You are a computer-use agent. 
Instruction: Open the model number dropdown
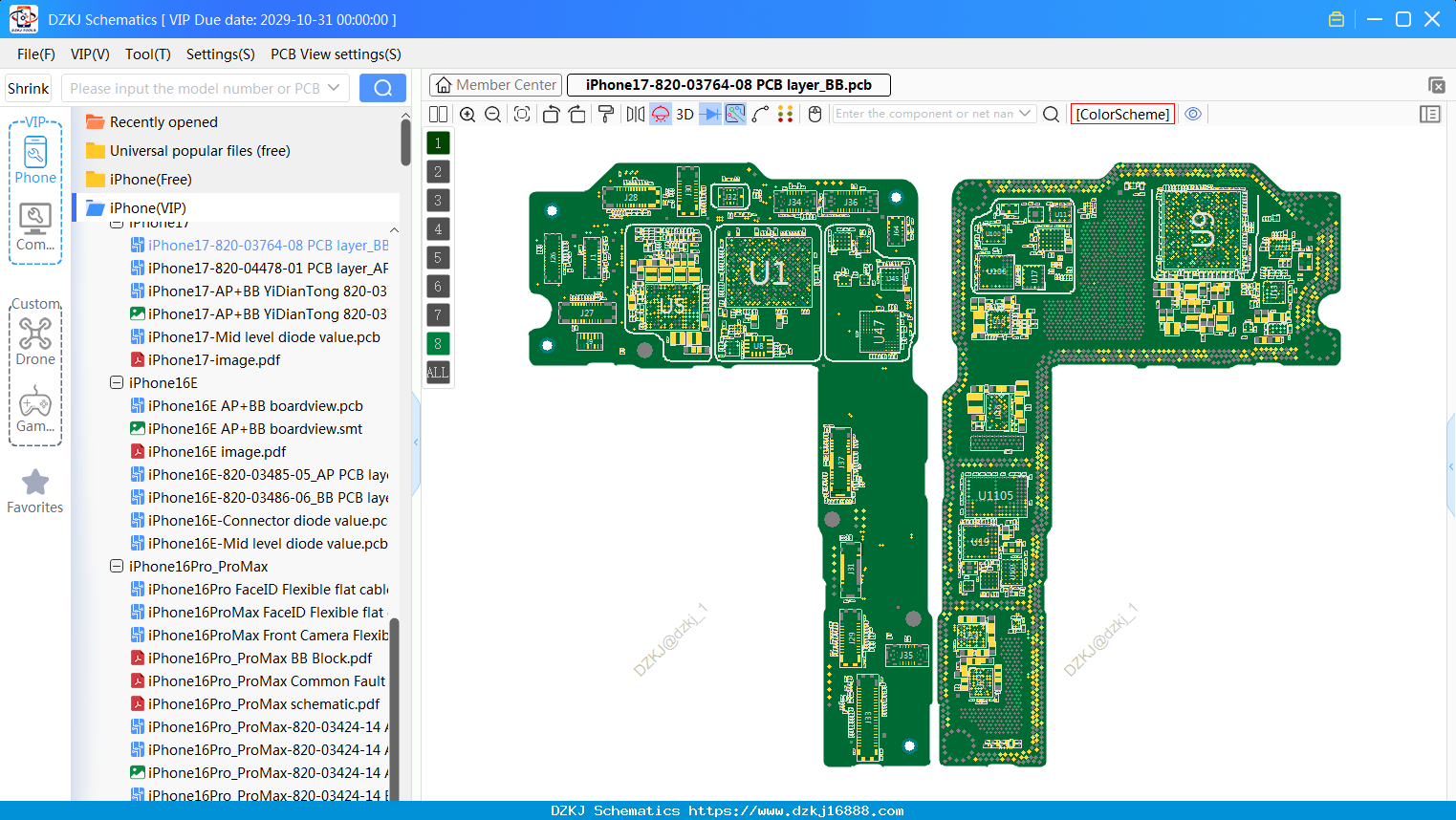pyautogui.click(x=334, y=88)
